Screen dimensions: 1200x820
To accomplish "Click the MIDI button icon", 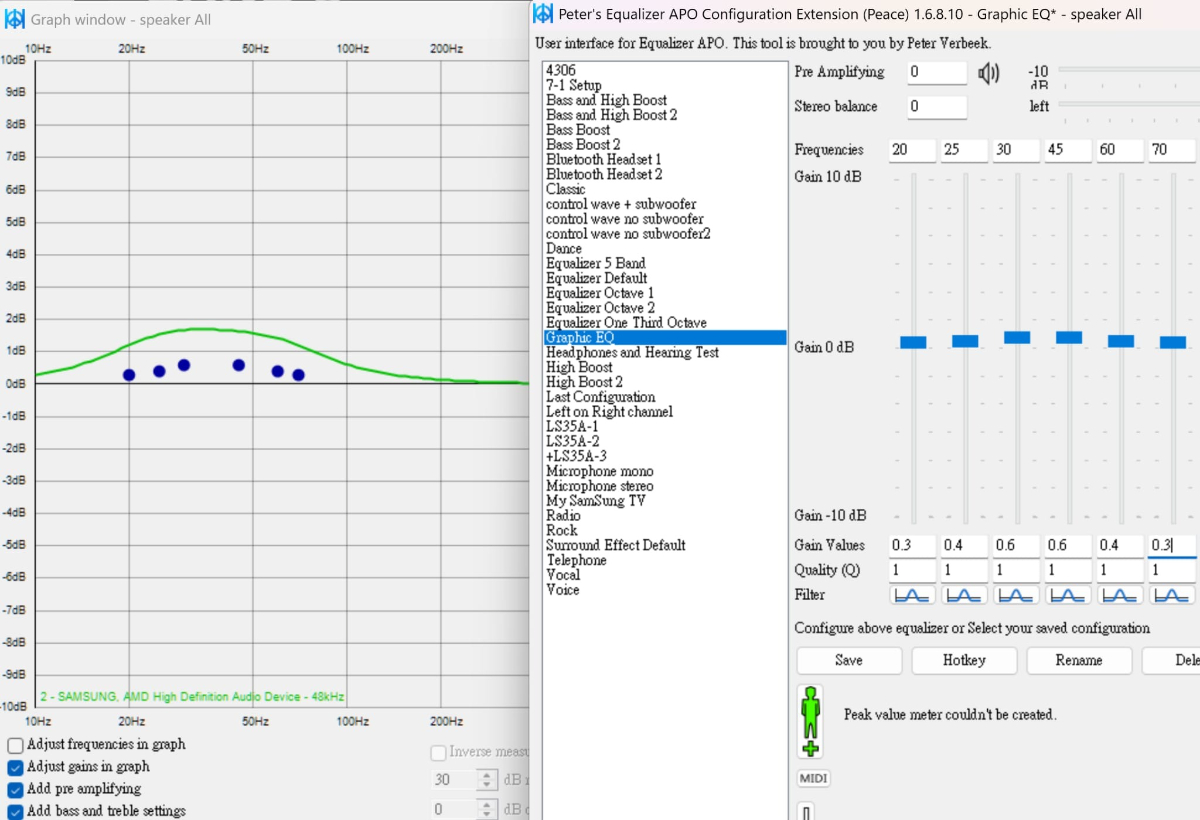I will click(812, 779).
